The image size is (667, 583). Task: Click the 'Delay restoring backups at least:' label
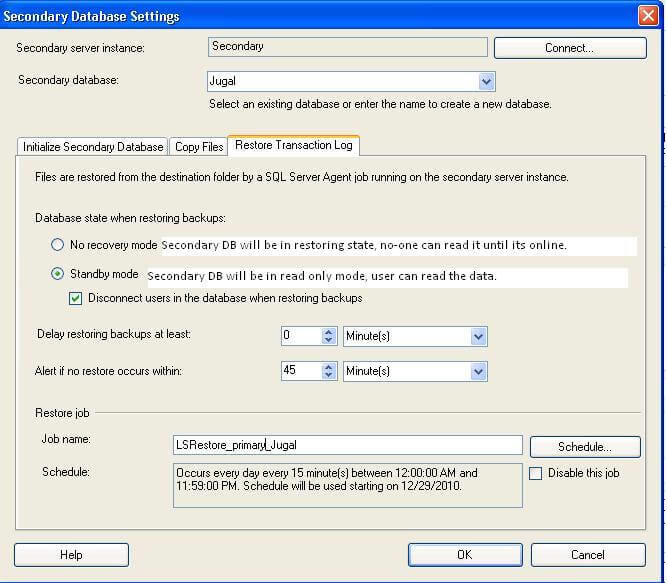tap(114, 334)
